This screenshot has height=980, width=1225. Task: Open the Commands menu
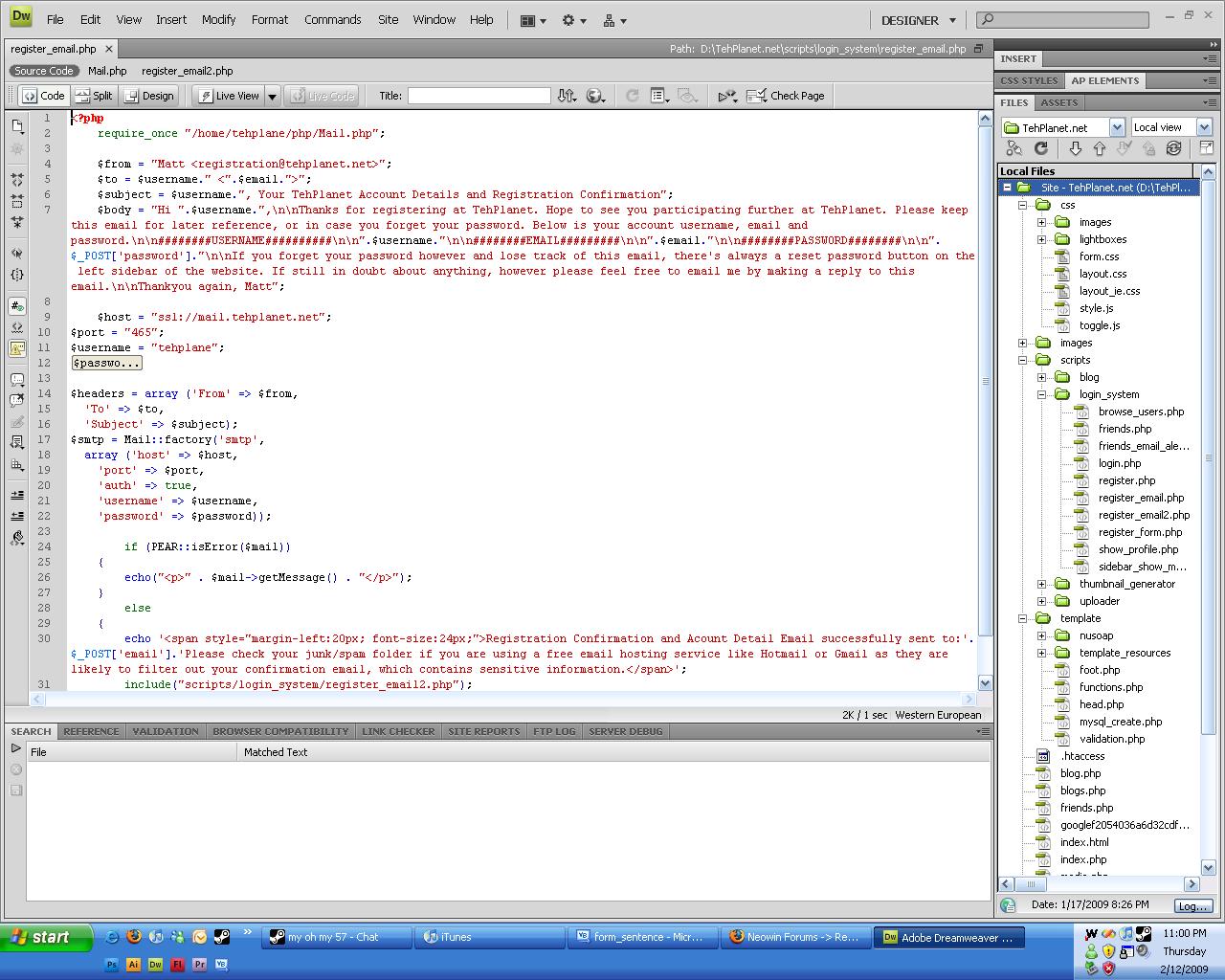[332, 19]
